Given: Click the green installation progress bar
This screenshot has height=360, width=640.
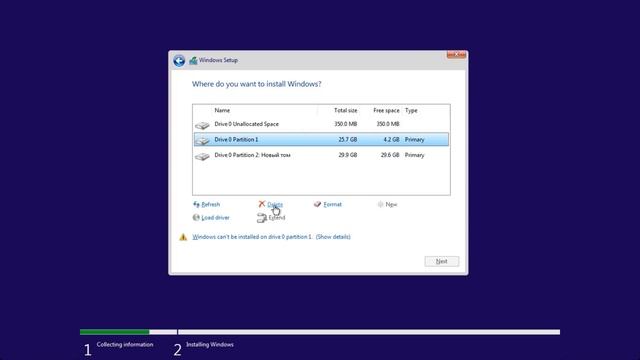Looking at the screenshot, I should pos(115,332).
